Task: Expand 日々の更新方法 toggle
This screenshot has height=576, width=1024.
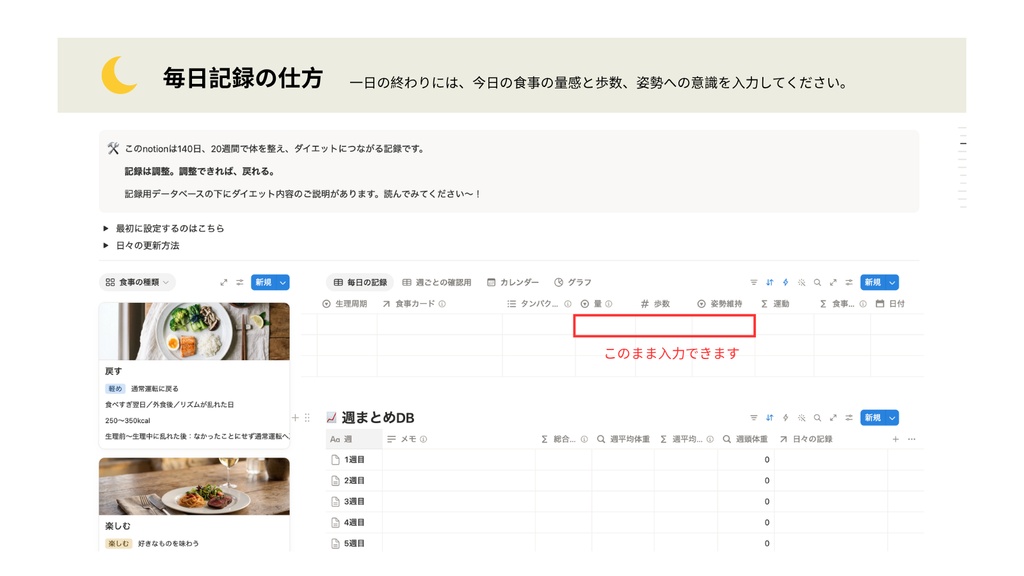Action: point(106,246)
